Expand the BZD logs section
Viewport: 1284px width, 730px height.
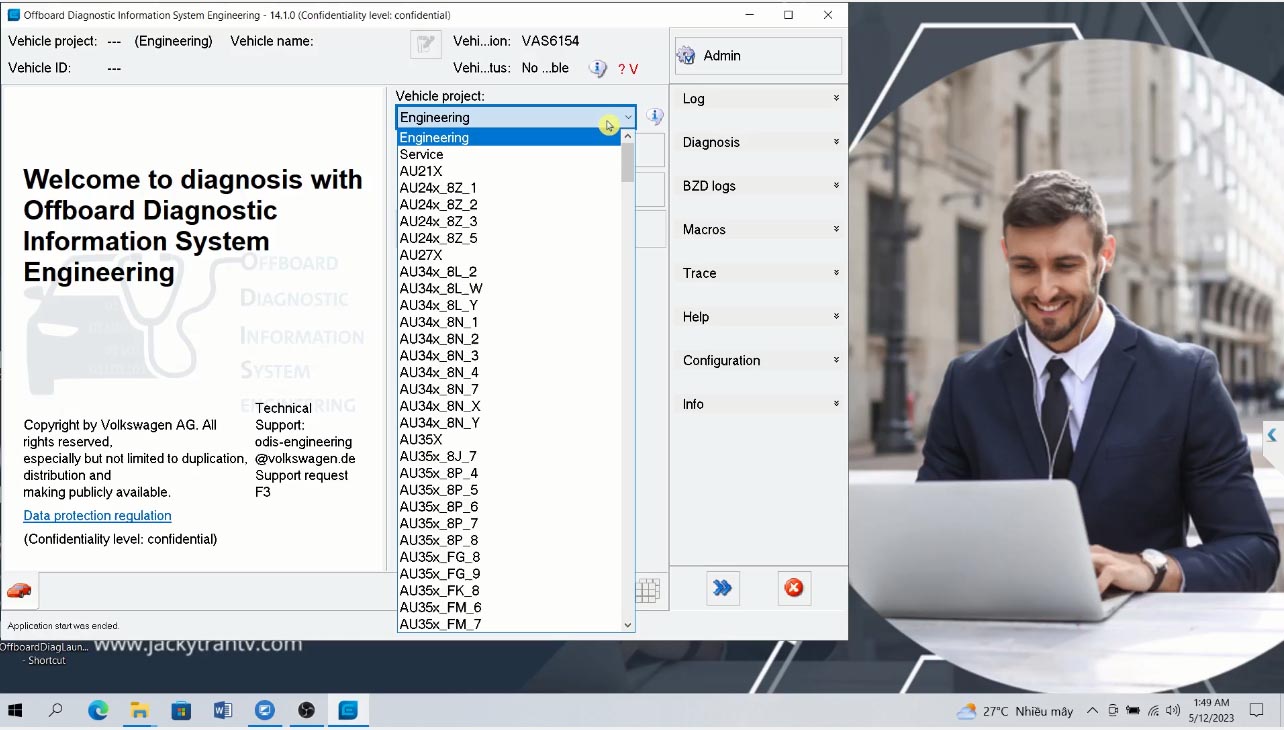click(759, 186)
